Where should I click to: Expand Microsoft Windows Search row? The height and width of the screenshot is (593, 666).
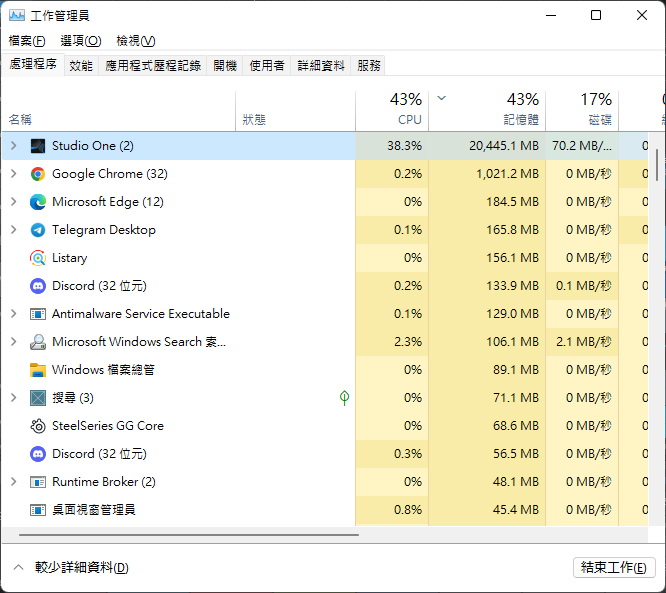[14, 342]
